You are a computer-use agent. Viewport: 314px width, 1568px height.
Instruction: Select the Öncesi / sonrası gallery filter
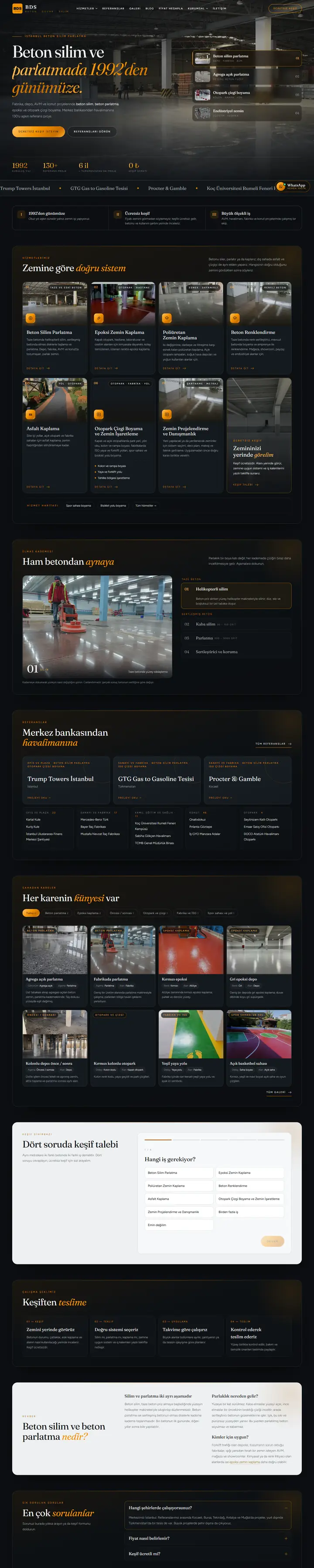point(121,913)
